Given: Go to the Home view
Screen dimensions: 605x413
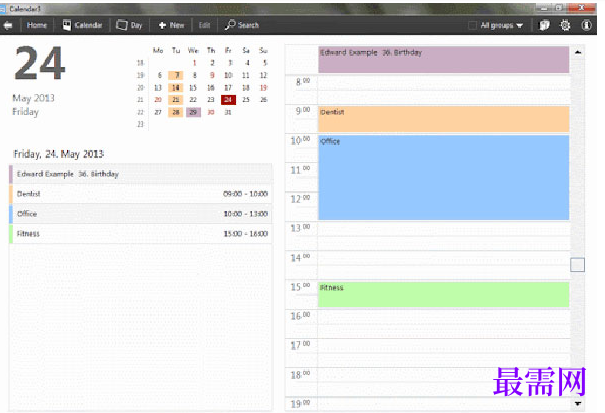Looking at the screenshot, I should click(32, 25).
